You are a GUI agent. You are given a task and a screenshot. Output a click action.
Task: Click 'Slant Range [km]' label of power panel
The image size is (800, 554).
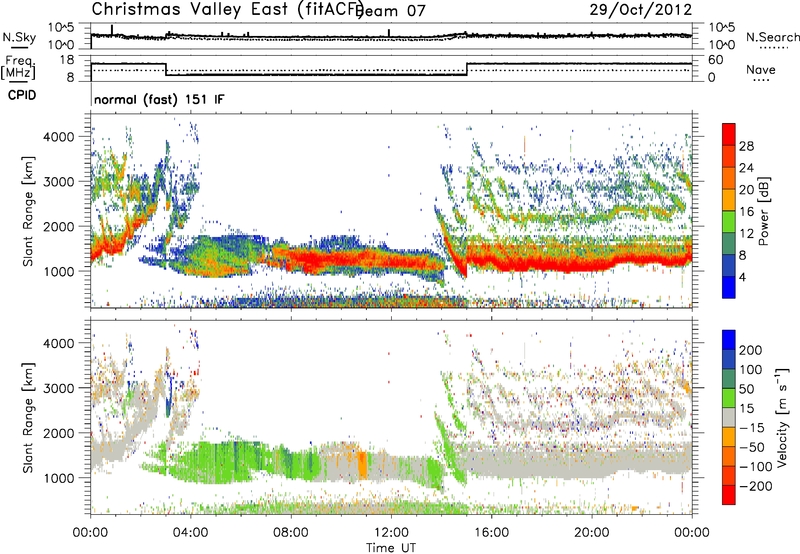tap(28, 211)
